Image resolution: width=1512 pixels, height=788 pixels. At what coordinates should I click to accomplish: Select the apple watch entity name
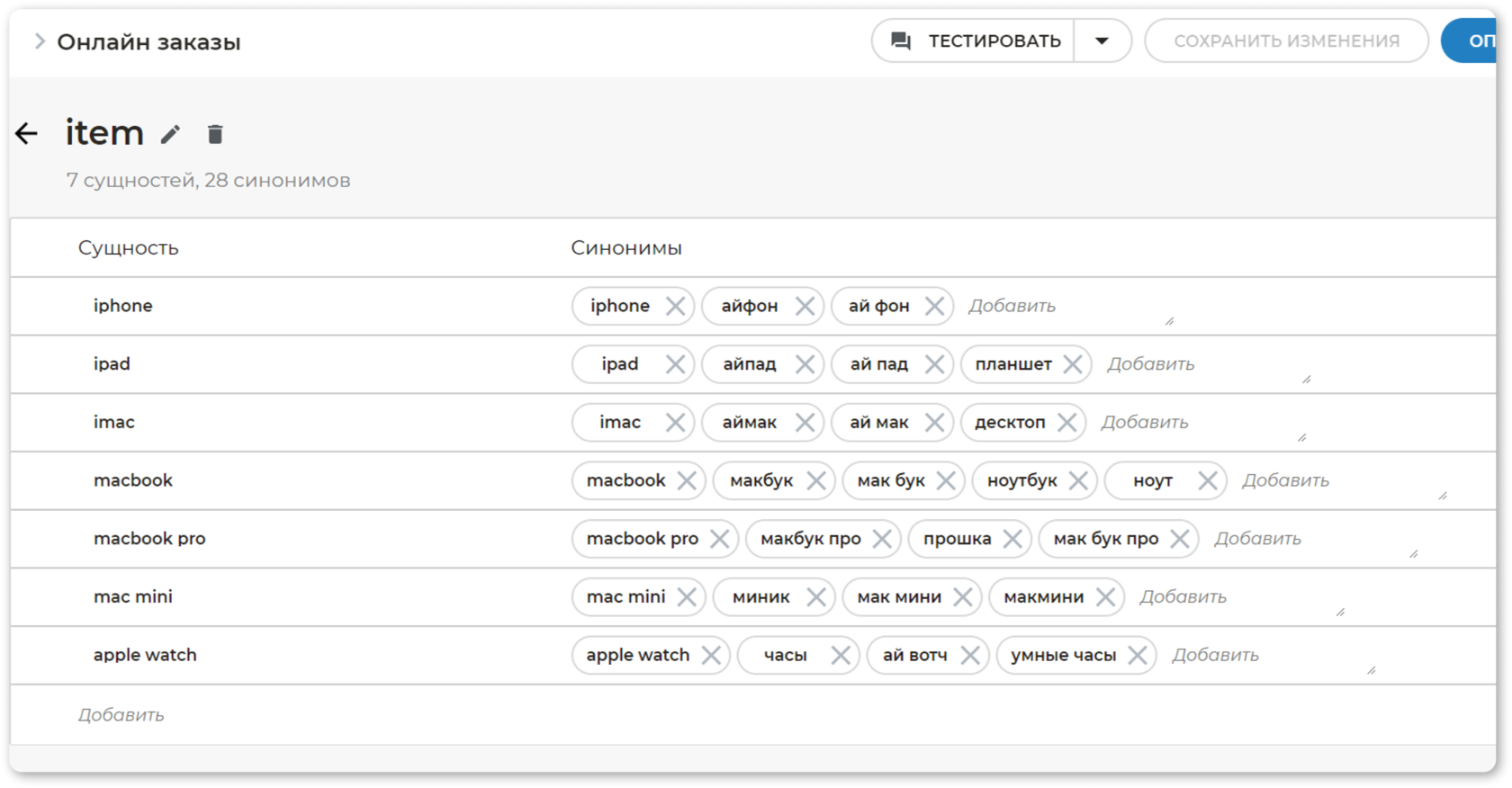click(x=145, y=655)
